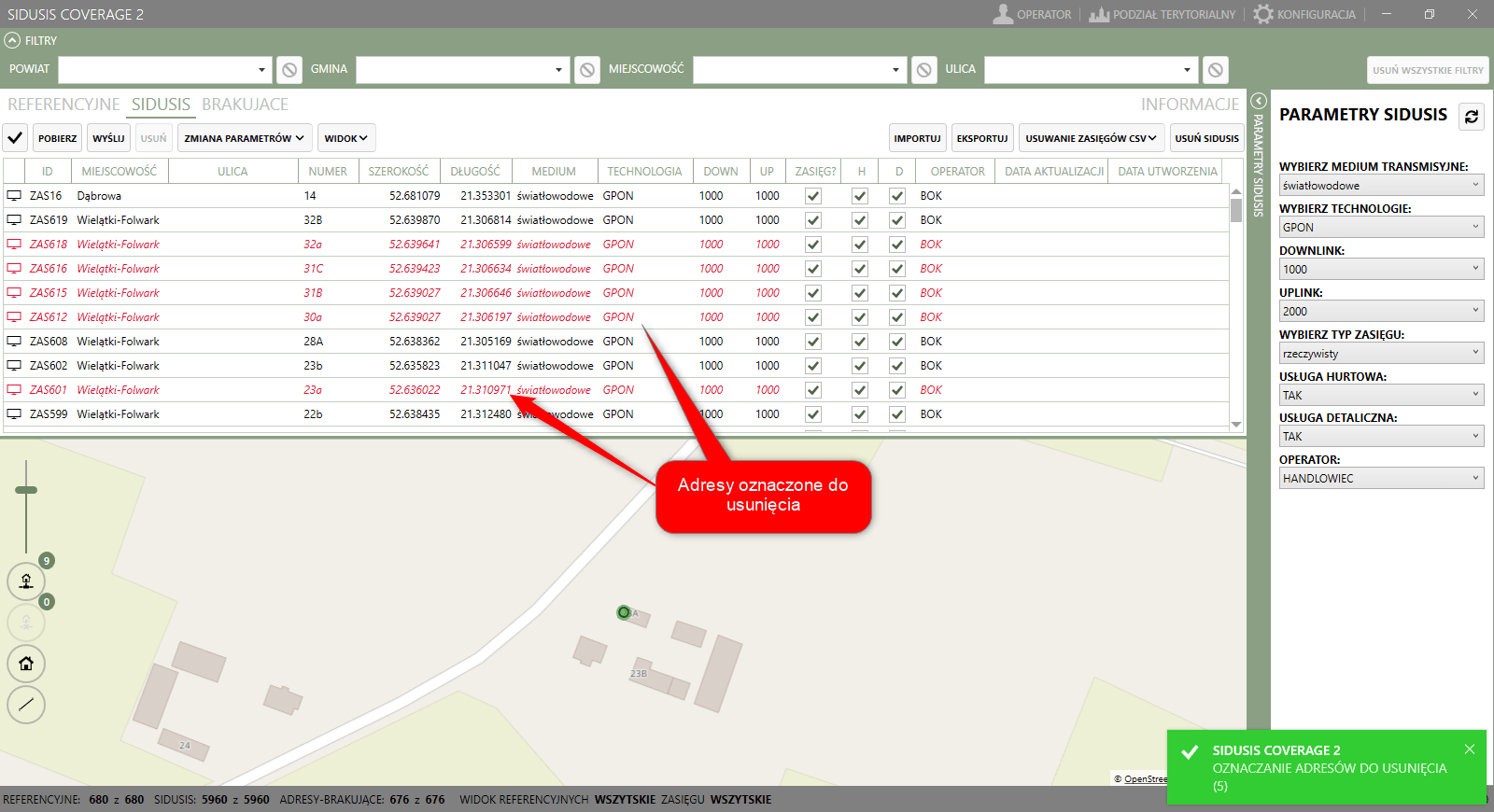Expand the Gmina filter dropdown
This screenshot has width=1494, height=812.
pyautogui.click(x=558, y=70)
